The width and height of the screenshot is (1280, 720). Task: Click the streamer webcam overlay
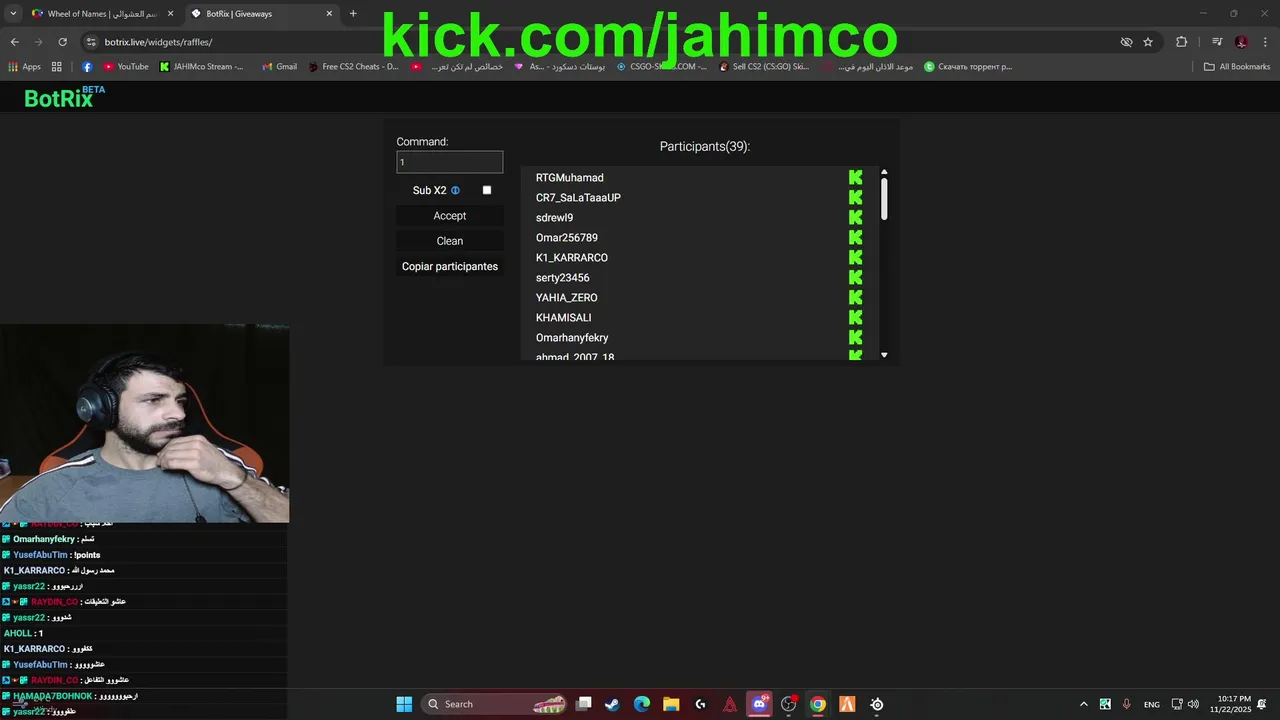pos(145,424)
